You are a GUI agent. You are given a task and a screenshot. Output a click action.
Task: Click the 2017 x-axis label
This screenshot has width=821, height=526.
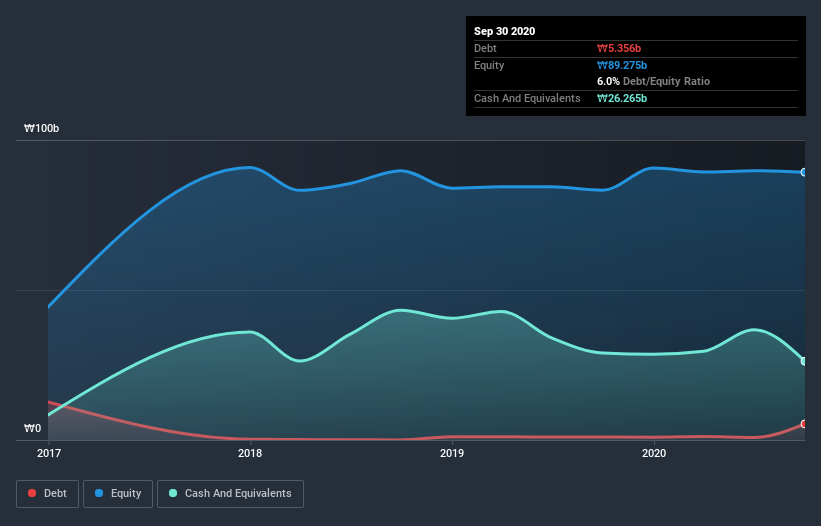pos(49,453)
